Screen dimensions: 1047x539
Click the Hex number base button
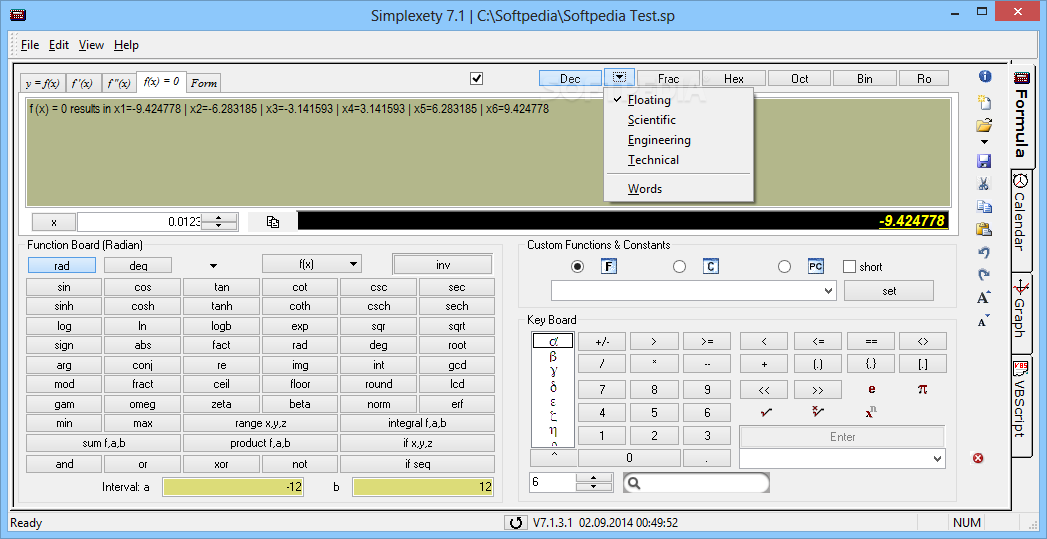733,79
